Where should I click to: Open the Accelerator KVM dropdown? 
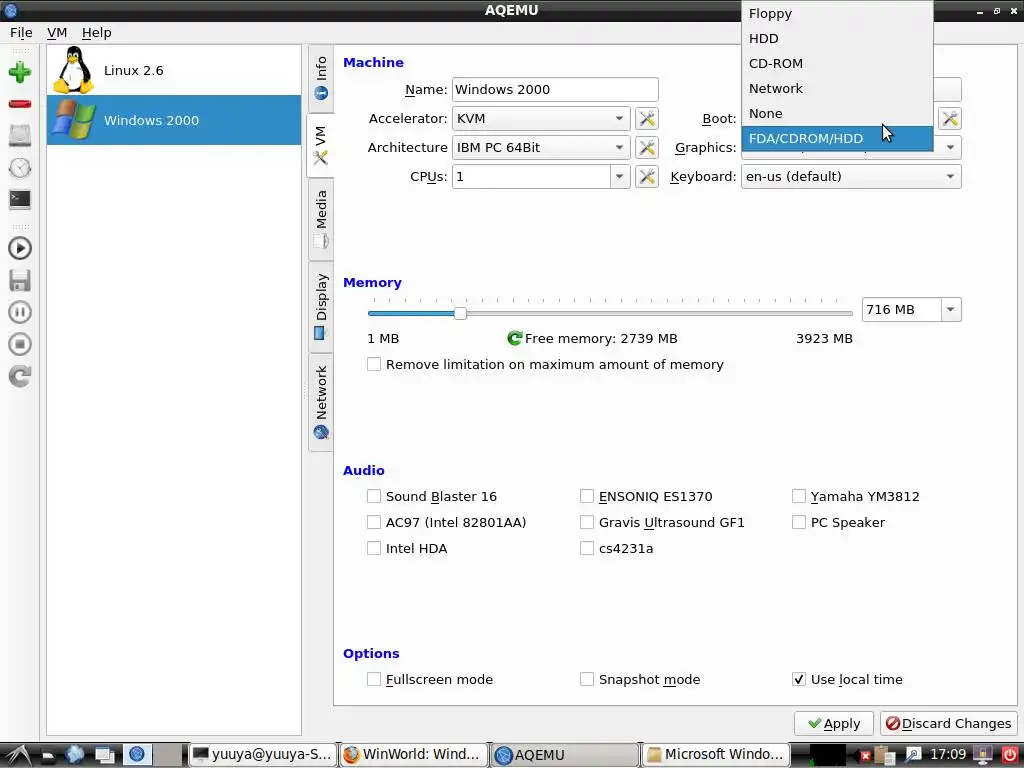click(541, 119)
